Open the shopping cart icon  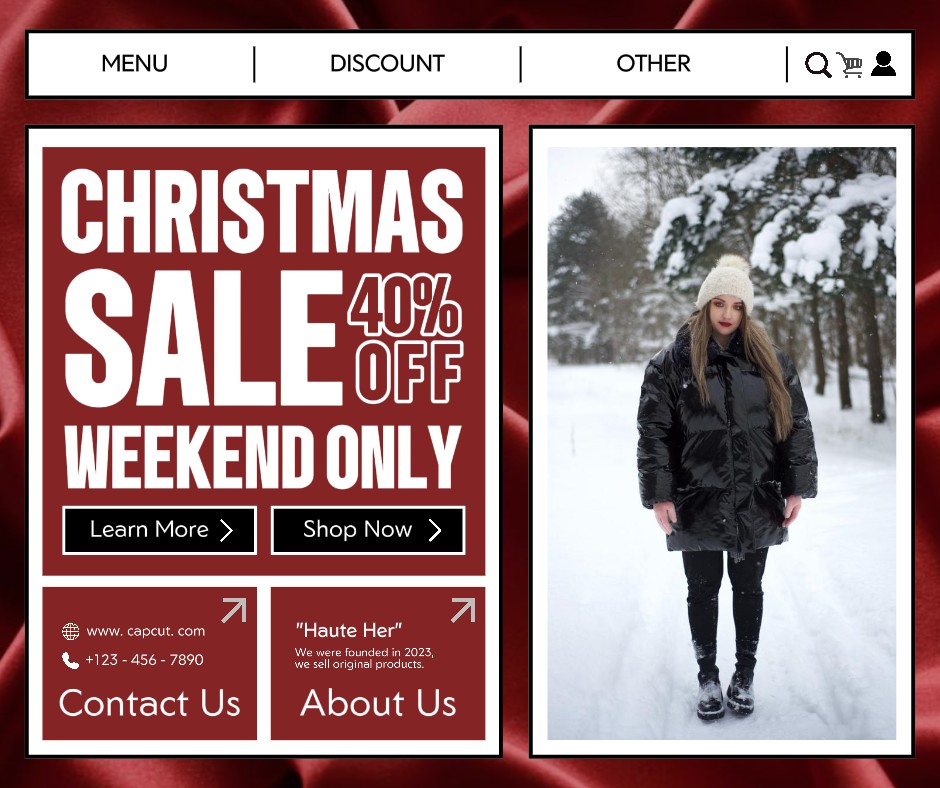point(849,64)
